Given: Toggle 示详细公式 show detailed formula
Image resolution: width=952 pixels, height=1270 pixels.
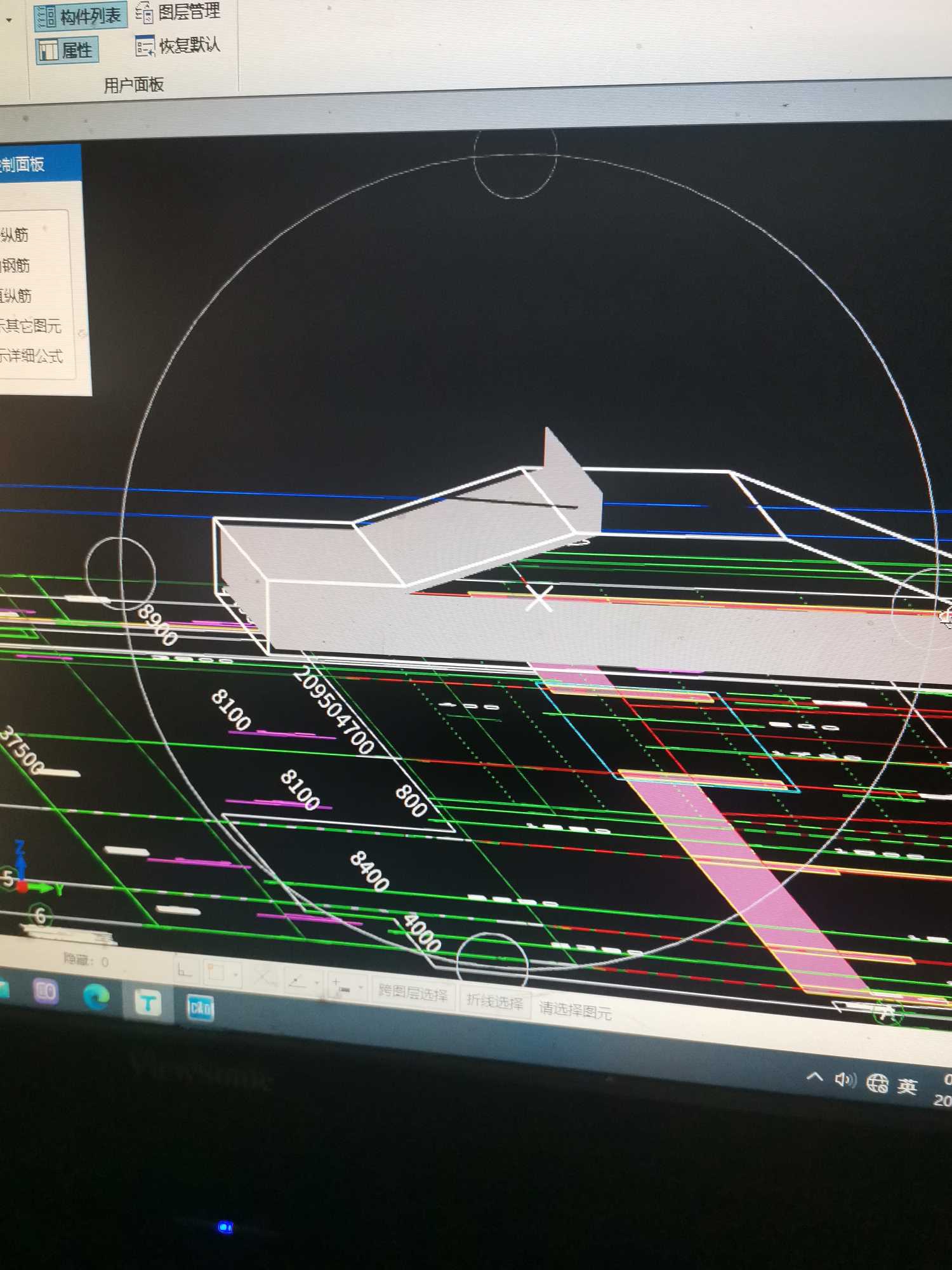Looking at the screenshot, I should click(31, 356).
